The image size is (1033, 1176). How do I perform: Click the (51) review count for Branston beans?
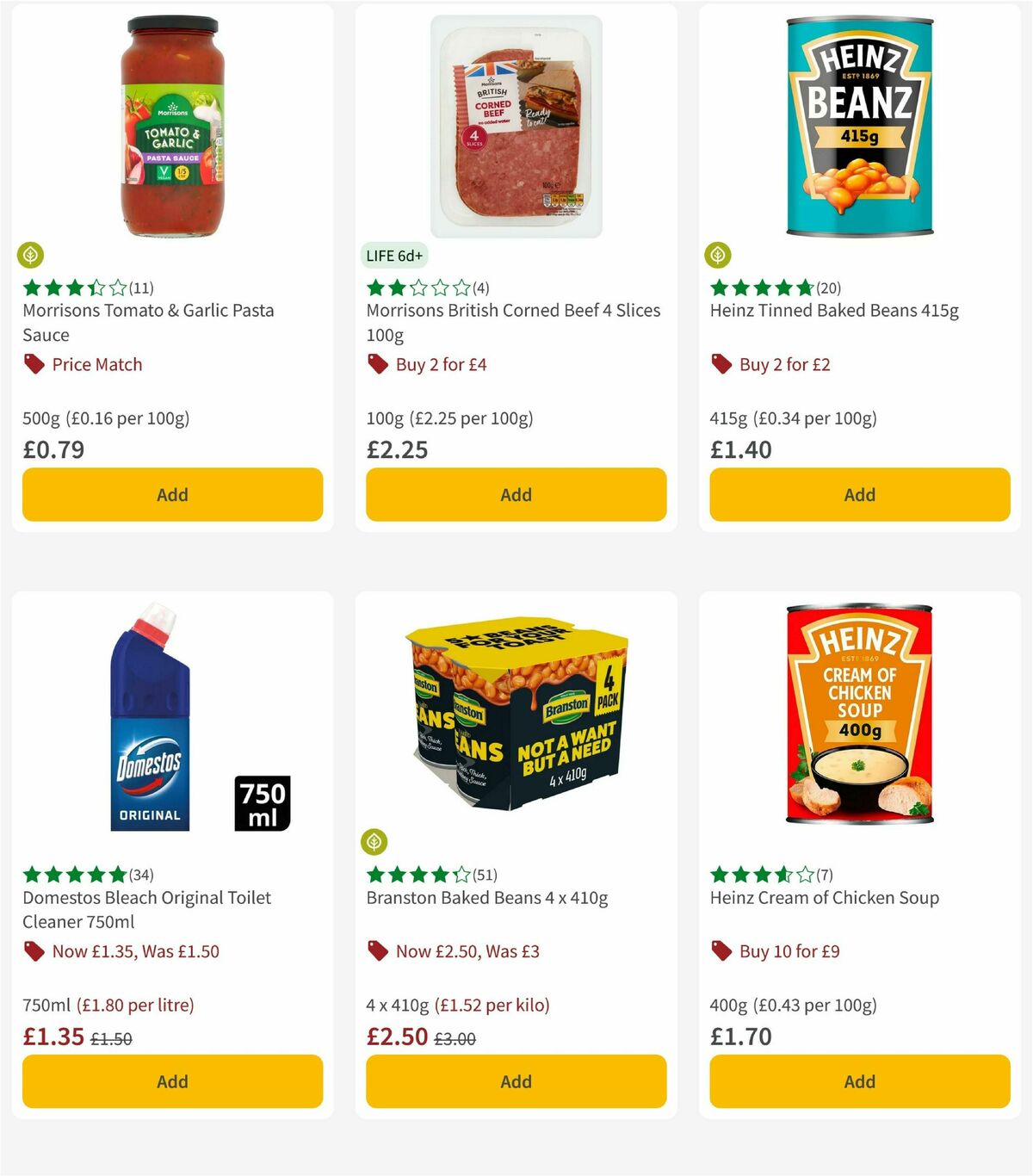(484, 874)
